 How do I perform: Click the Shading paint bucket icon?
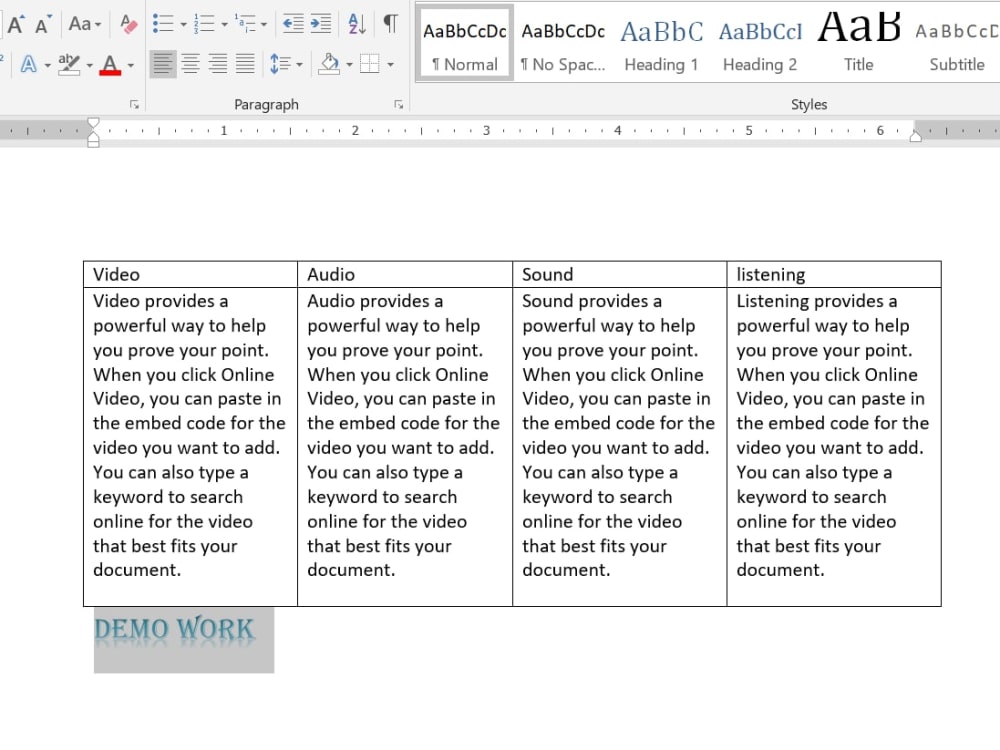(x=329, y=64)
